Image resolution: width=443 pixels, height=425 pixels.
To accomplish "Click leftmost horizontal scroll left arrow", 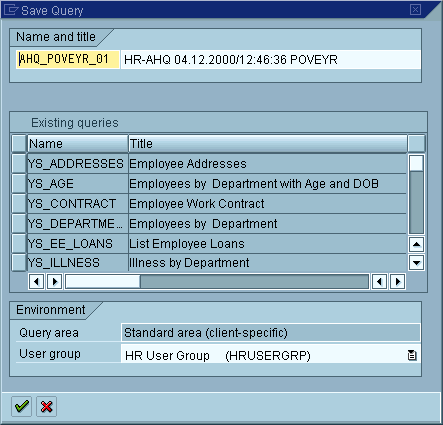I will (37, 282).
